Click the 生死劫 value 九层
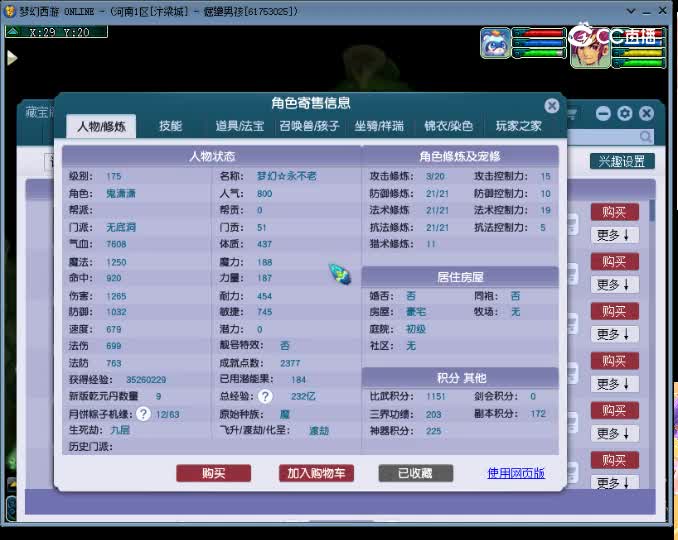678x540 pixels. coord(120,430)
